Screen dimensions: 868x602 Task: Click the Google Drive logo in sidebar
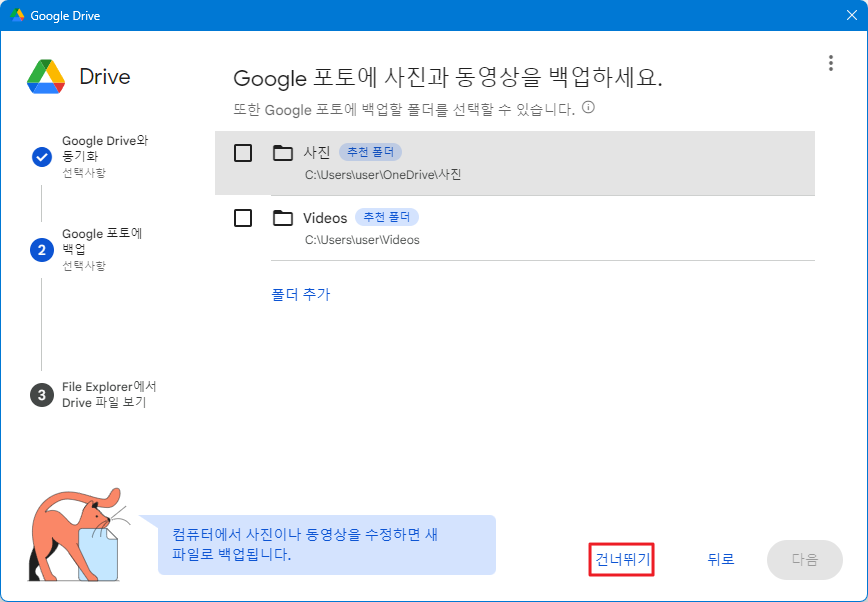(x=46, y=77)
